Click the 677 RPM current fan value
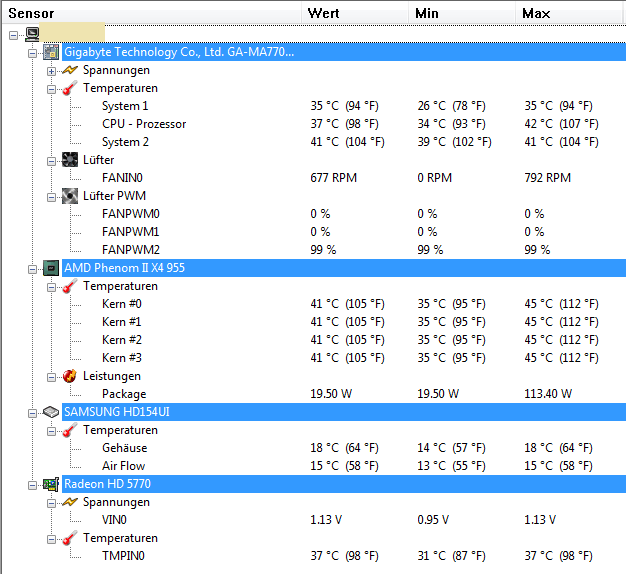626x574 pixels. point(334,178)
